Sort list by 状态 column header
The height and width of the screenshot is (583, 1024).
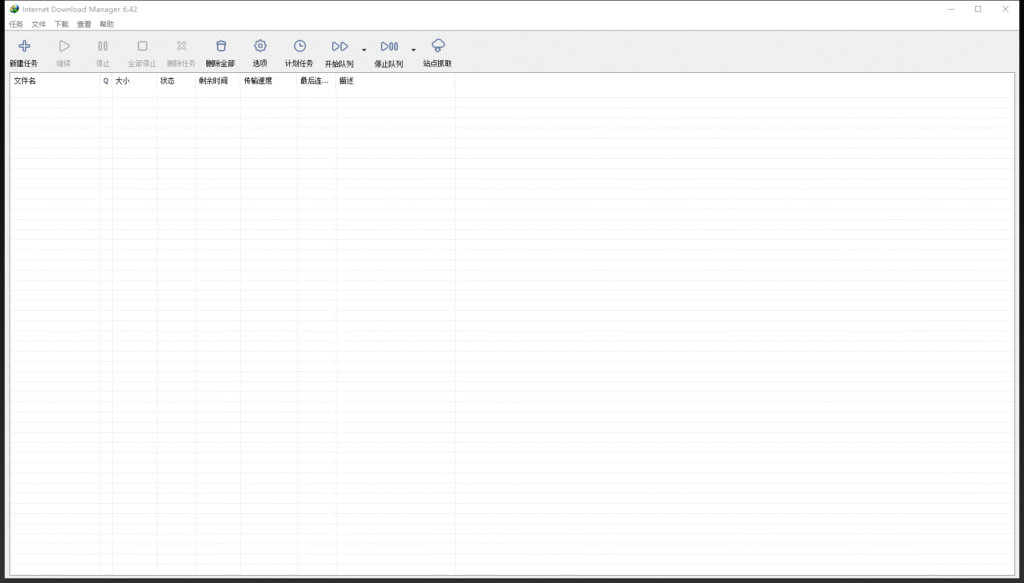(x=176, y=81)
